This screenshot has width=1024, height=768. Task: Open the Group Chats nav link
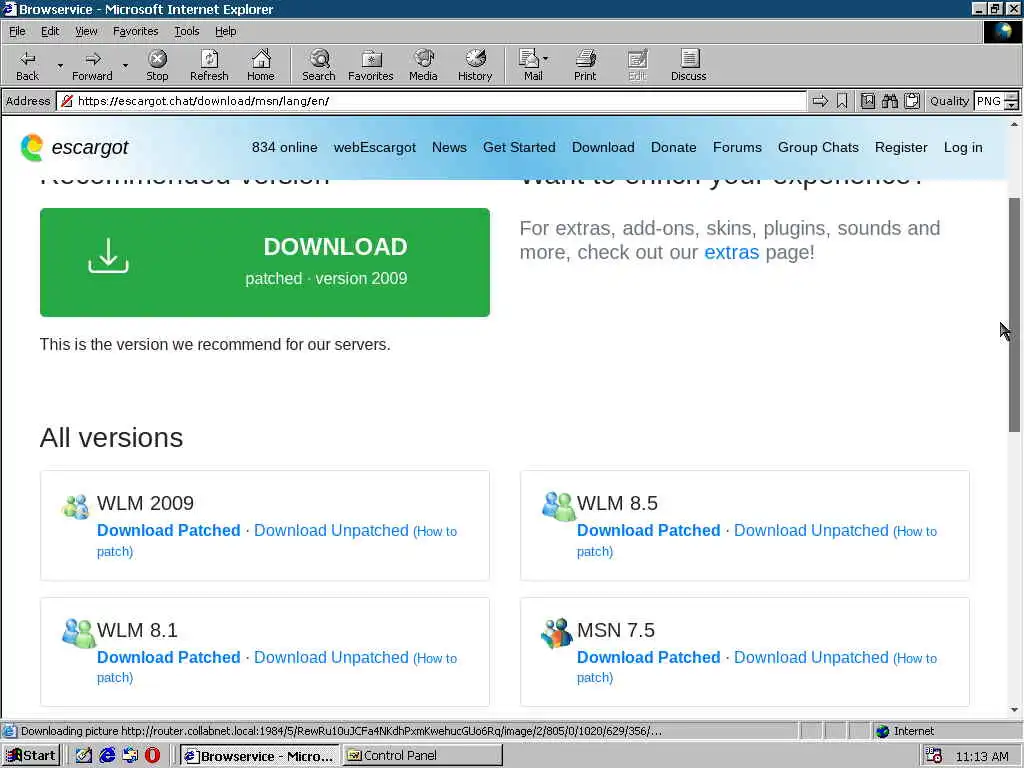[x=818, y=148]
